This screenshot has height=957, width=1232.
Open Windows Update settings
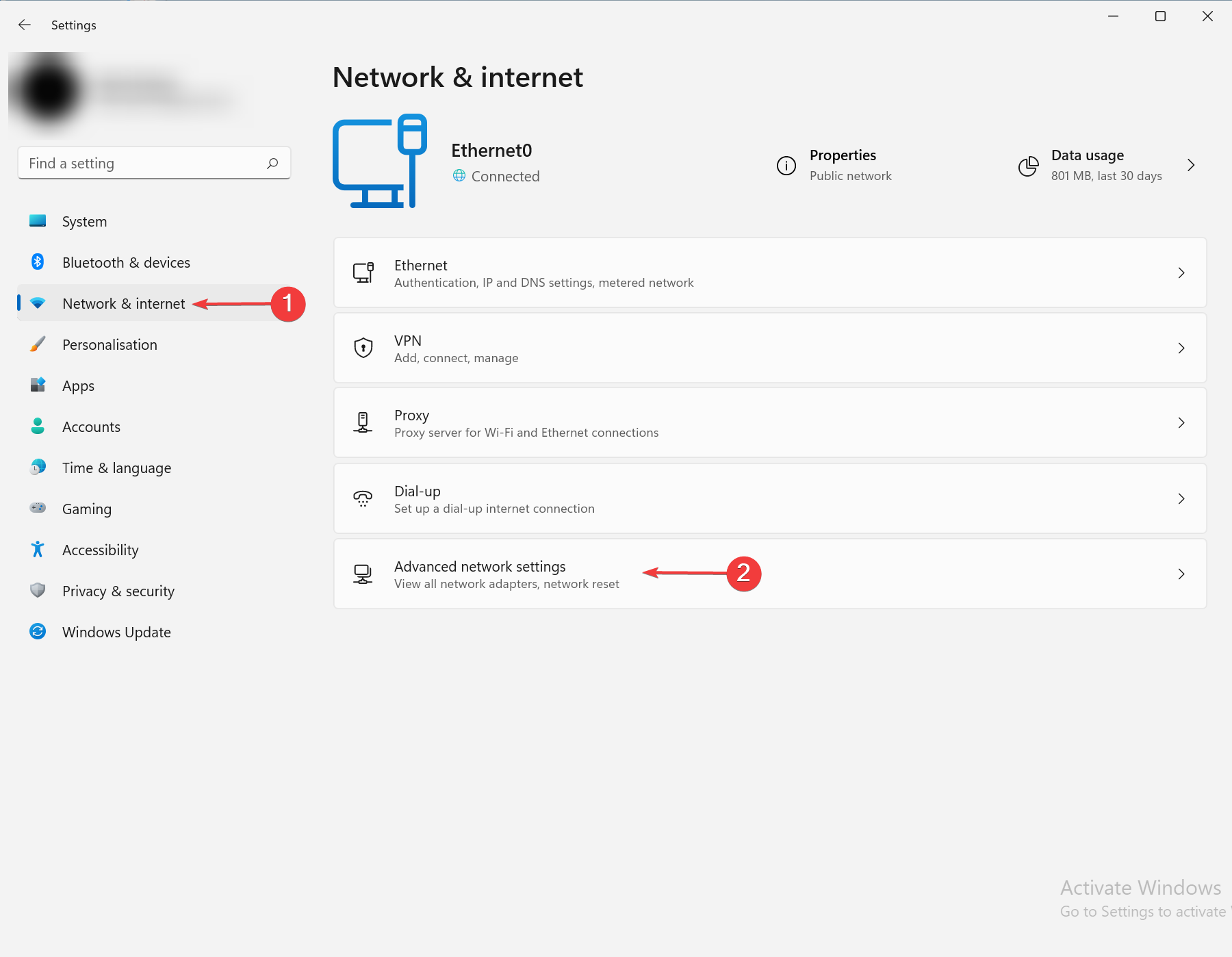coord(154,632)
